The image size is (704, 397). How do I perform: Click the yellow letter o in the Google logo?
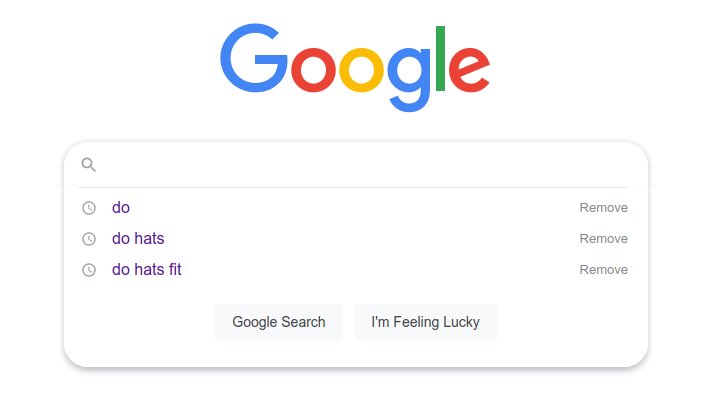click(361, 70)
